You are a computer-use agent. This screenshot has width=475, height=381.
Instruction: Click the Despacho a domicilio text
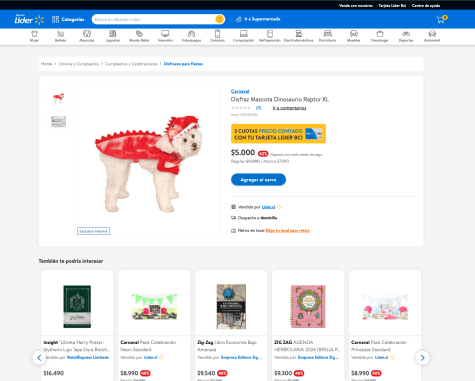coord(257,218)
